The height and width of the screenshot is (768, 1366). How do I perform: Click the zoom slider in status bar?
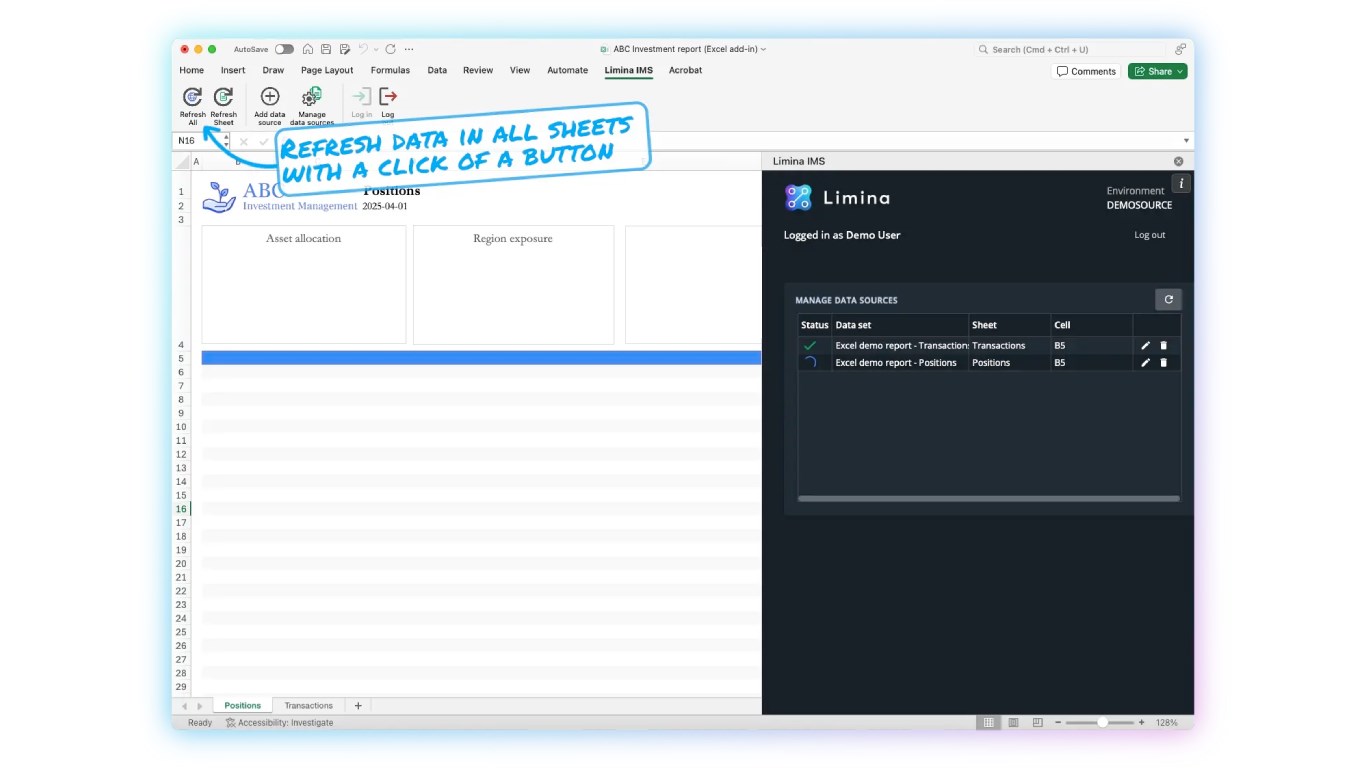point(1099,722)
